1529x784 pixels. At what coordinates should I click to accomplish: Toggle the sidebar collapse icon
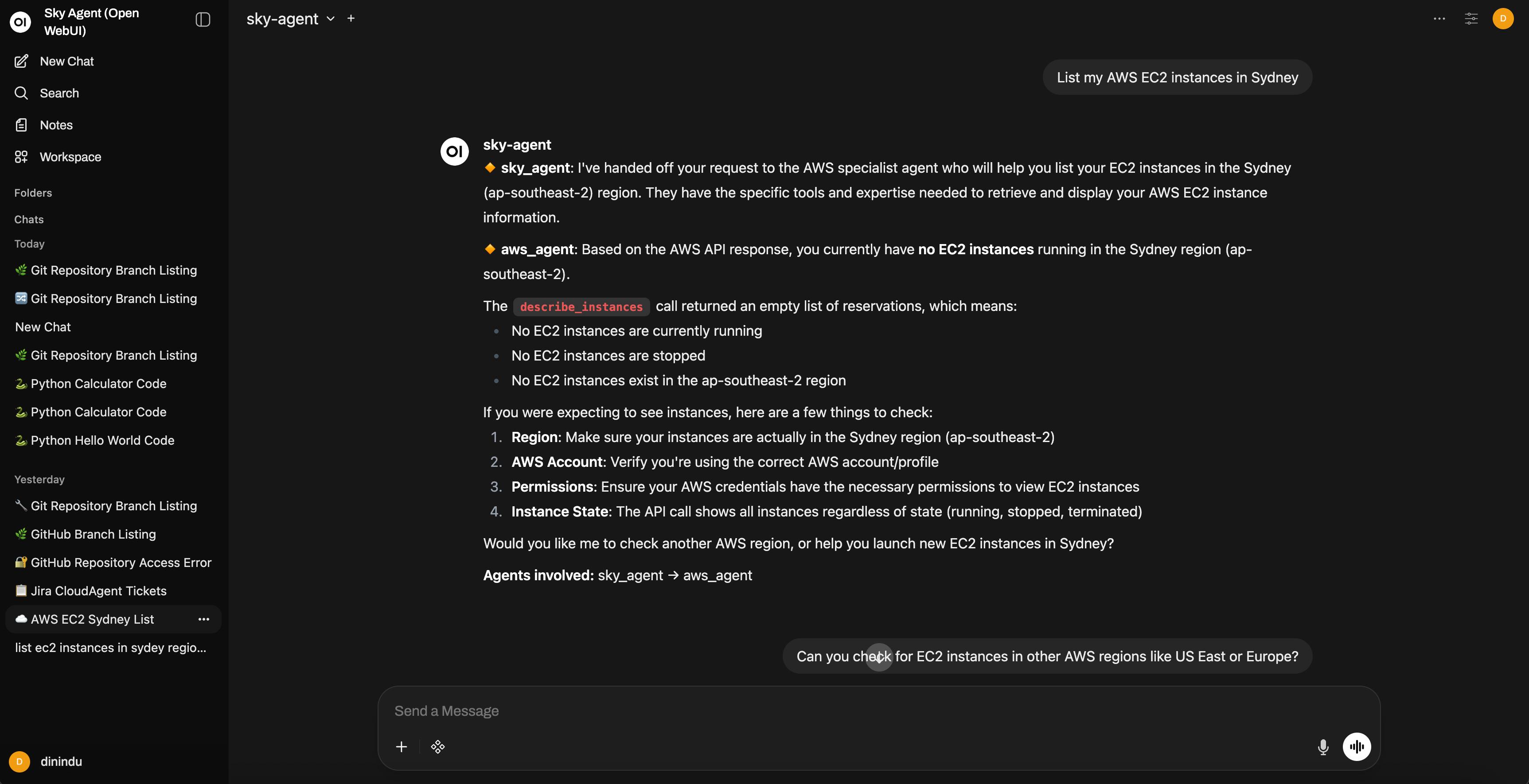(x=203, y=19)
